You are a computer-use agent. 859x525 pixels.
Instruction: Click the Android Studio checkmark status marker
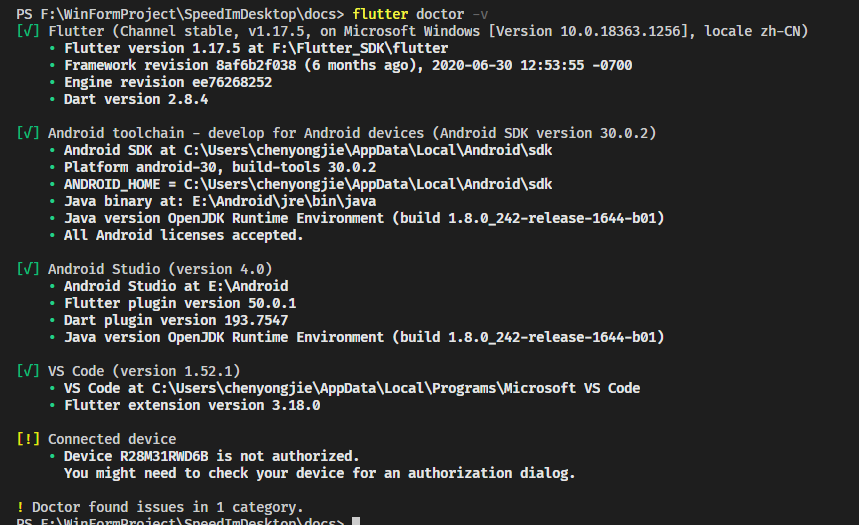tap(28, 269)
